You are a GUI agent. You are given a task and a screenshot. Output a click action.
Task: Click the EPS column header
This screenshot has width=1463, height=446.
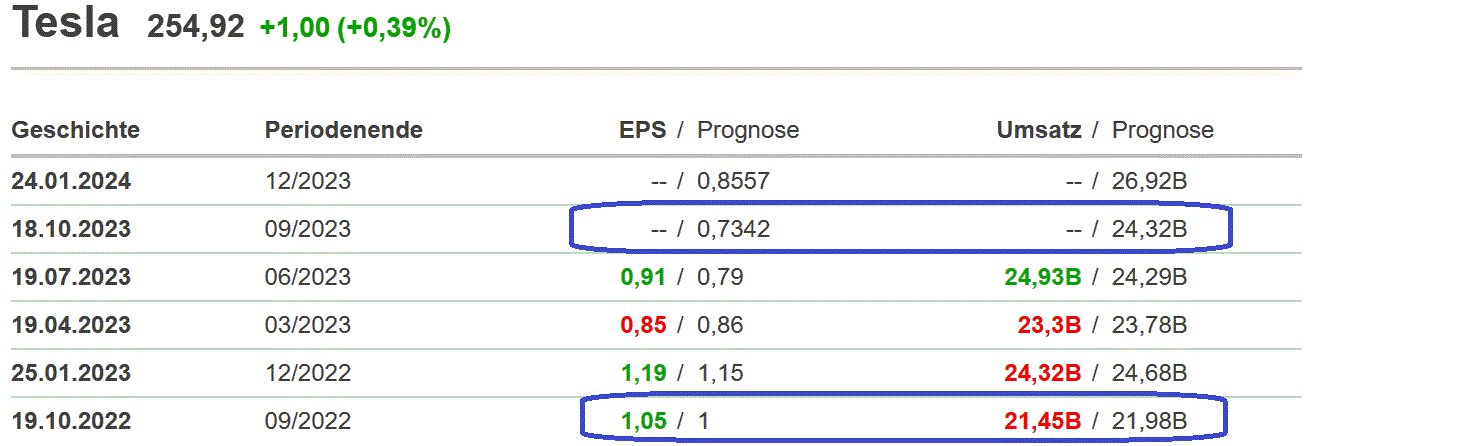(642, 130)
